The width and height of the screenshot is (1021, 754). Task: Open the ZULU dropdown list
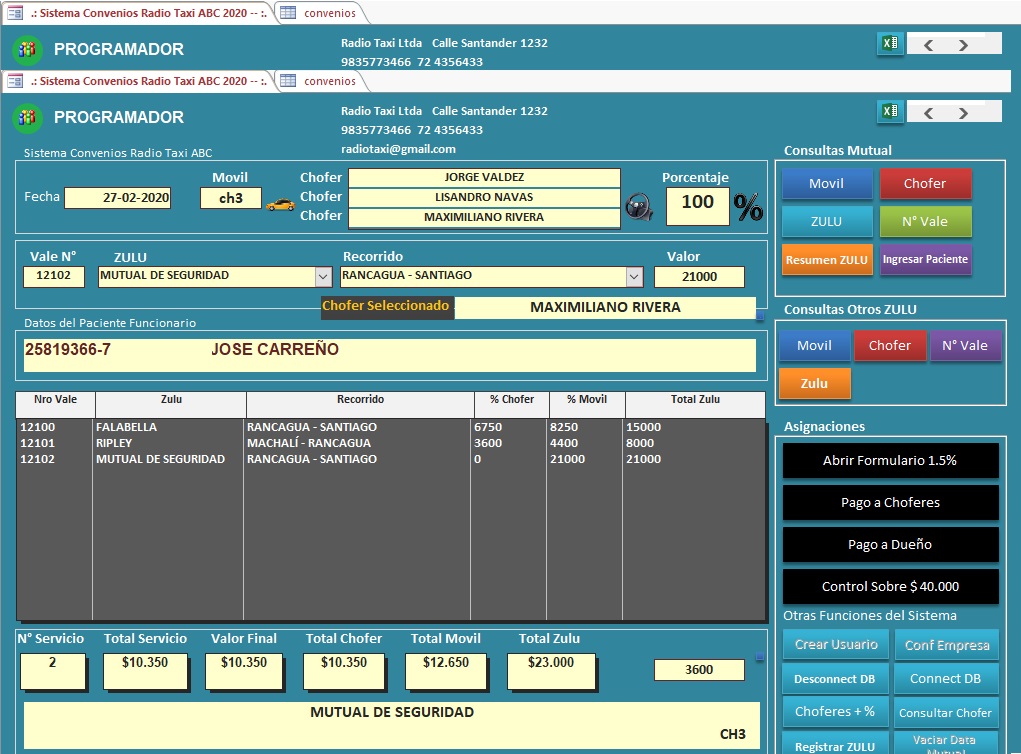tap(323, 276)
